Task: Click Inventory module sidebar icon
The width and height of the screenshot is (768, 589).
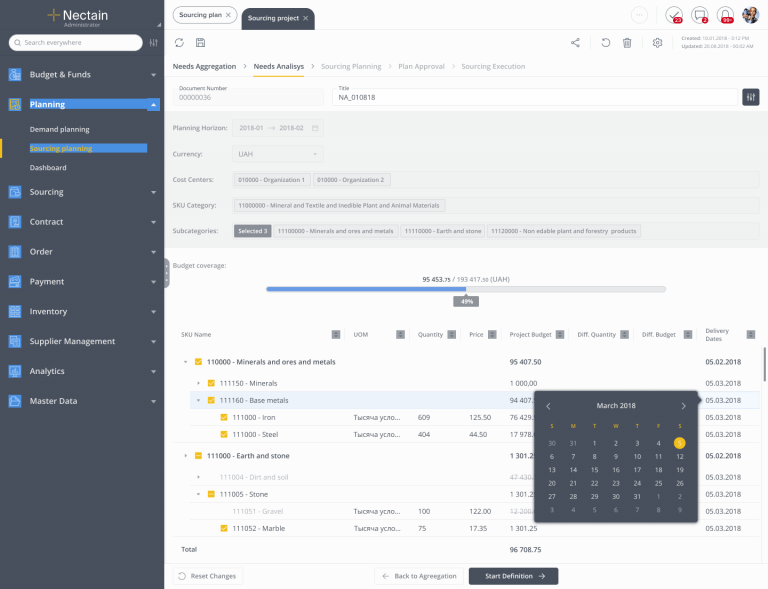Action: coord(15,311)
